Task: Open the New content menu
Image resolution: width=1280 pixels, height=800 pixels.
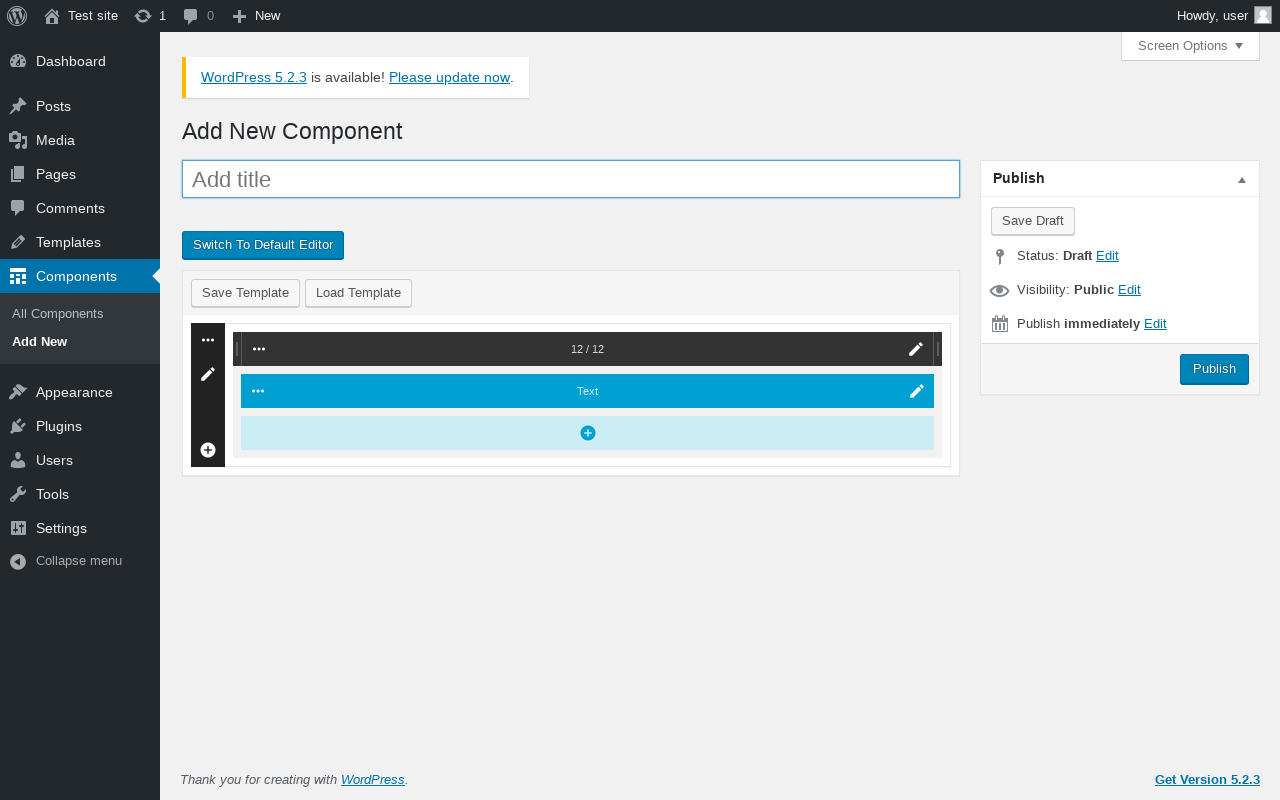Action: 256,16
